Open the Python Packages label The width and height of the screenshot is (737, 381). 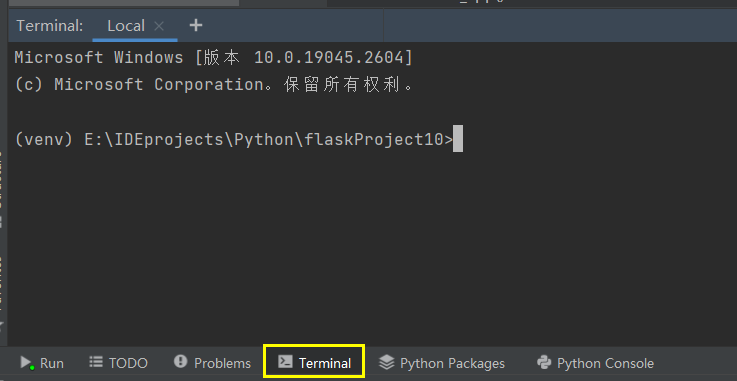pos(452,363)
